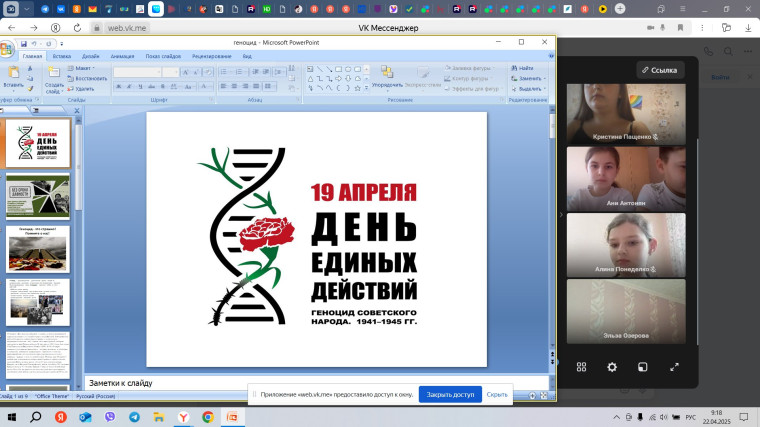The height and width of the screenshot is (427, 760).
Task: Click Кристина Пащенко's video tile
Action: point(626,114)
